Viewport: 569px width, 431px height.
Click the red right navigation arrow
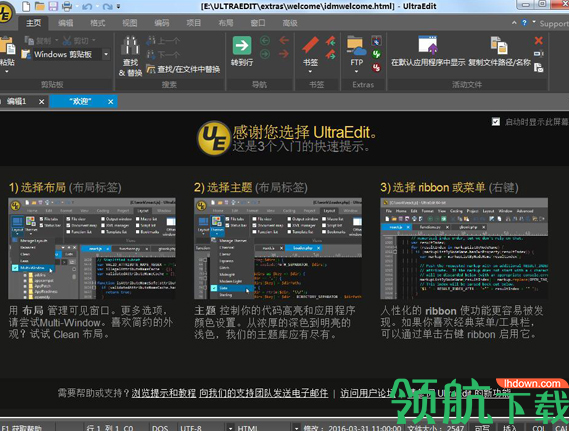284,54
